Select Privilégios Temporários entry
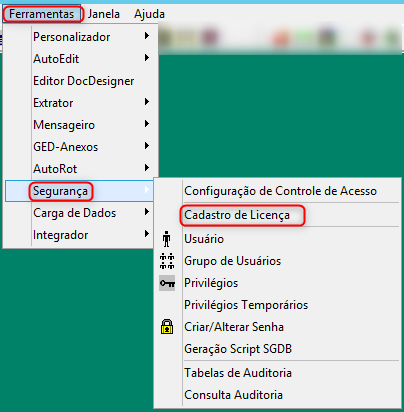The image size is (404, 412). coord(246,305)
